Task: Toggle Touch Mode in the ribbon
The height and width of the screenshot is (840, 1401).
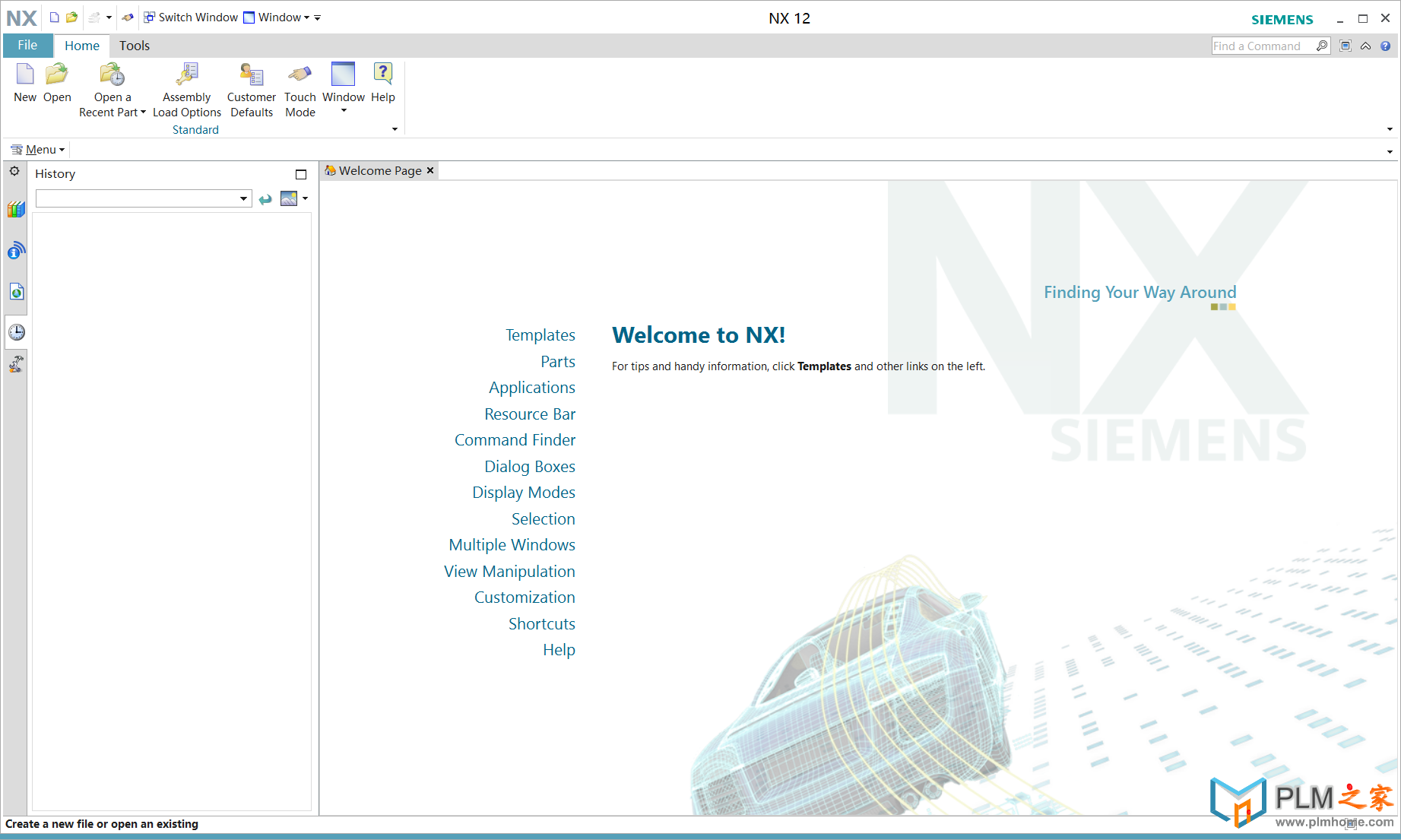Action: coord(300,90)
